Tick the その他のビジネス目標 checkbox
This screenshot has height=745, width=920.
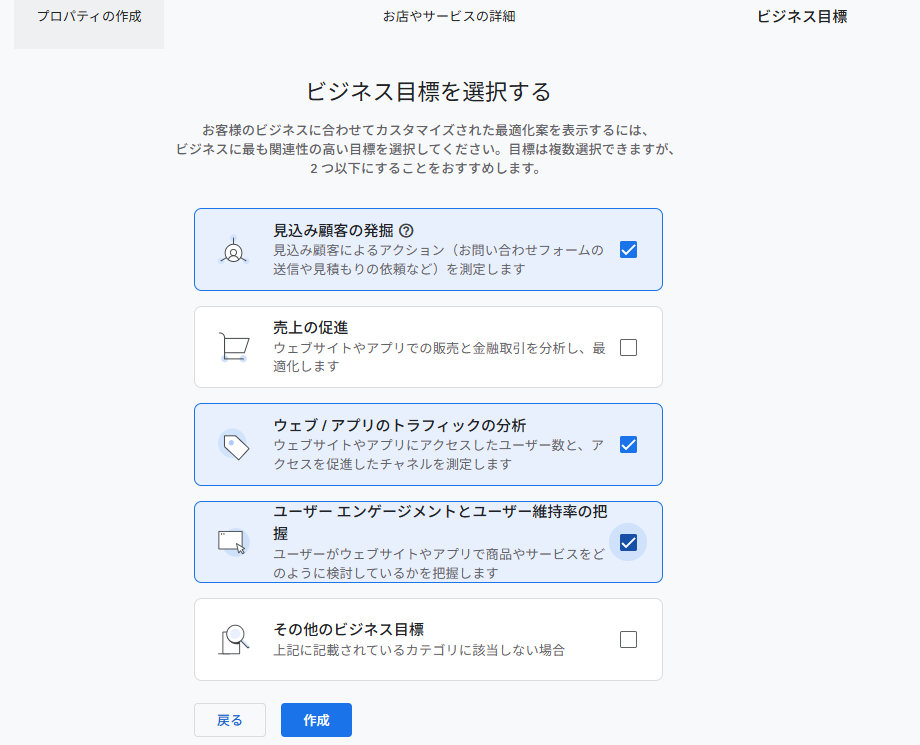(x=628, y=640)
